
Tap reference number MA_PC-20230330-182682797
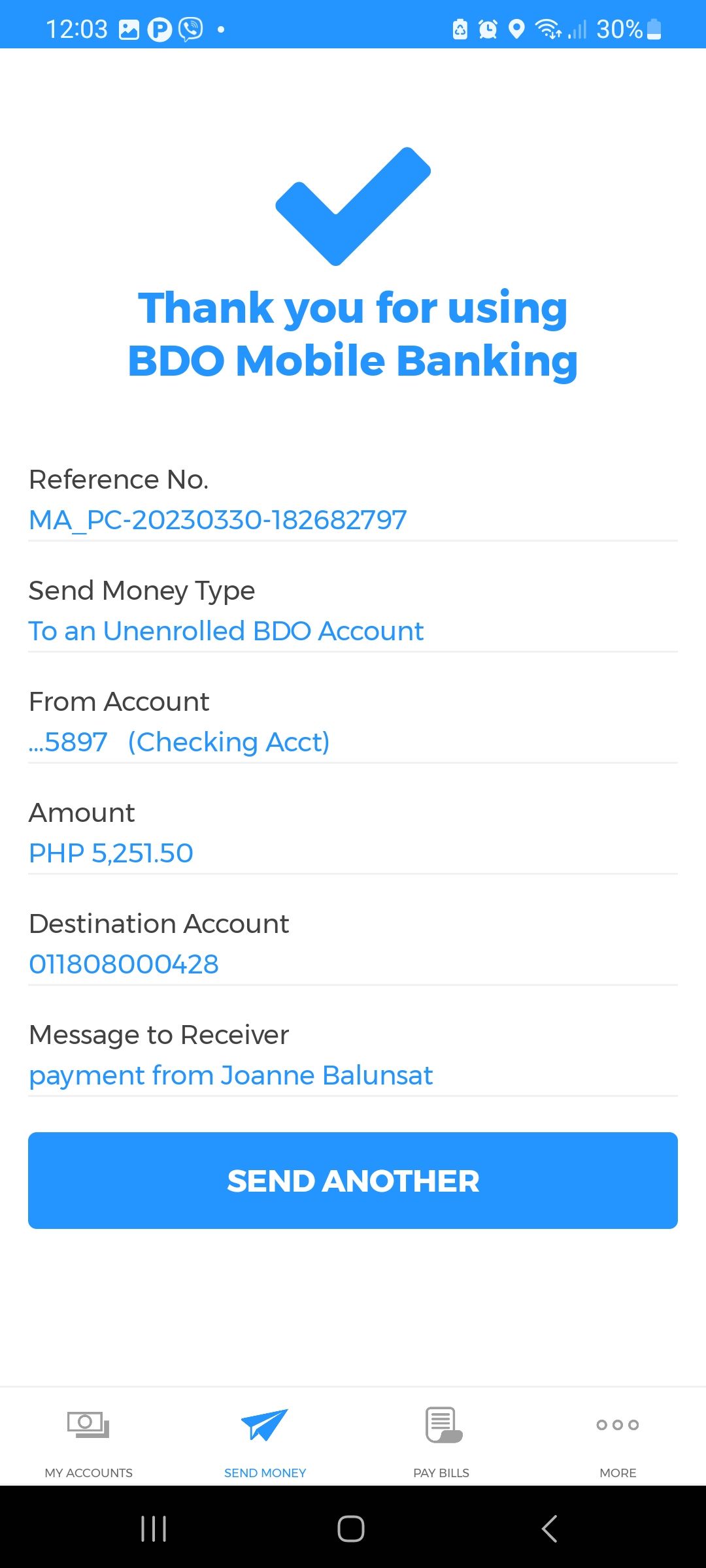[x=218, y=520]
